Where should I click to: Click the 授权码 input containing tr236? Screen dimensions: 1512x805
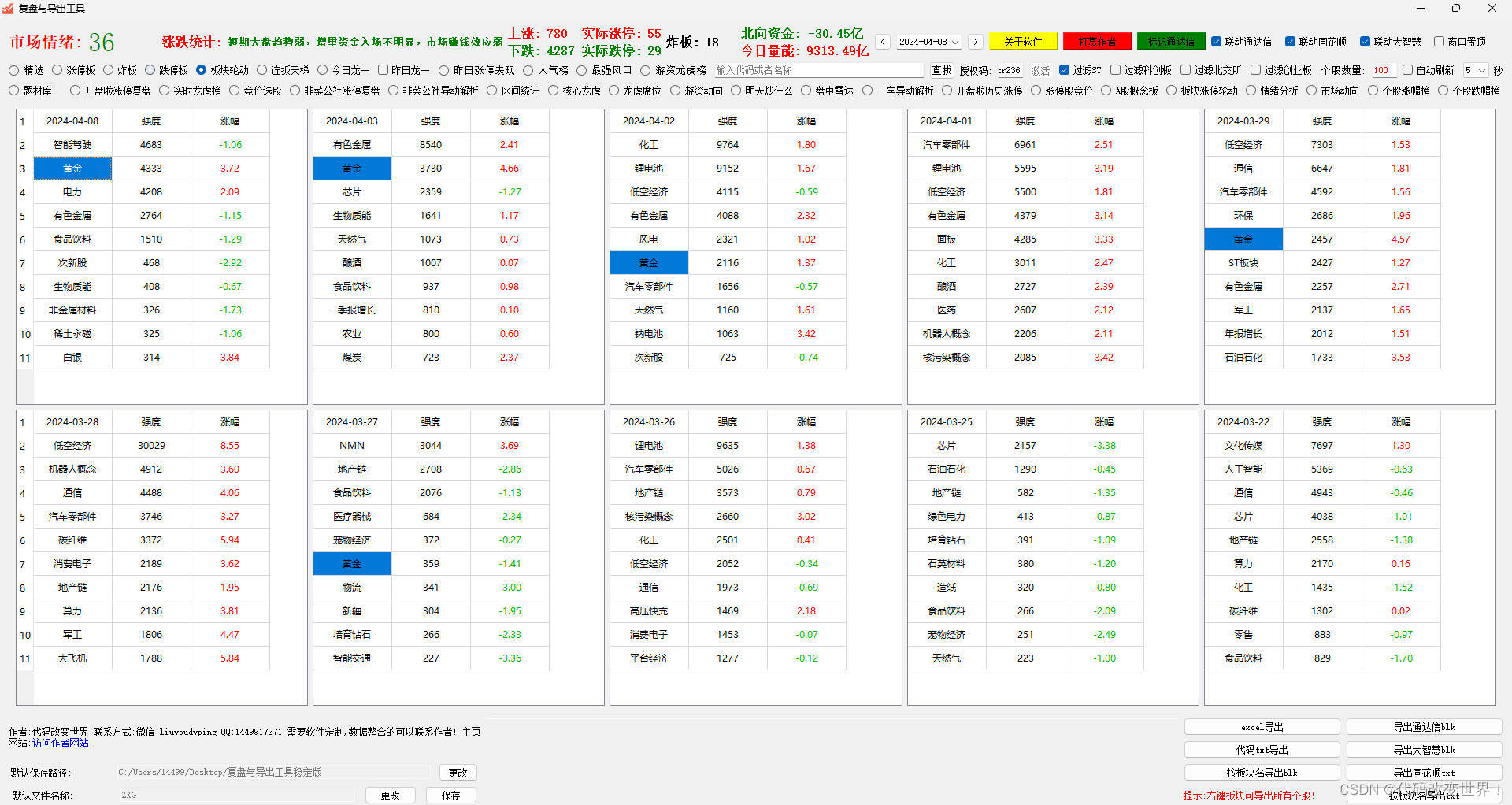tap(1009, 70)
